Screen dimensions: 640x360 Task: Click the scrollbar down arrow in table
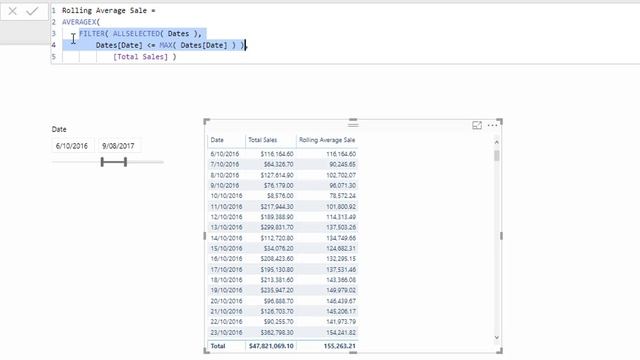497,337
